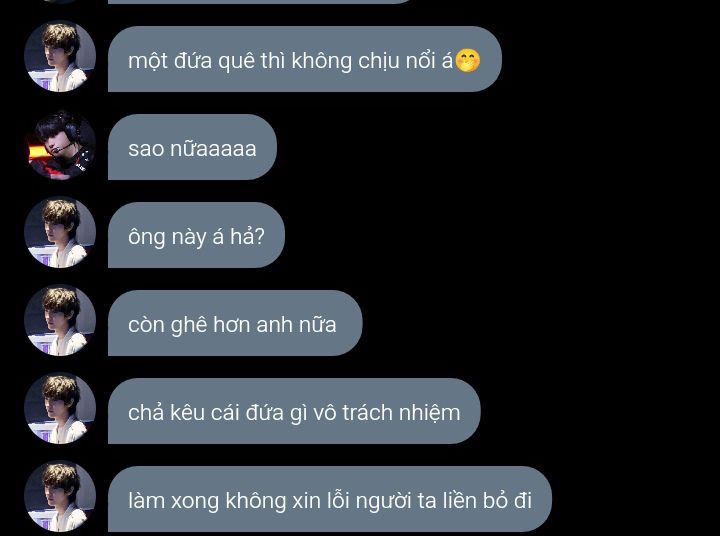The image size is (720, 536).
Task: Tap the headset gamer avatar
Action: [x=60, y=144]
